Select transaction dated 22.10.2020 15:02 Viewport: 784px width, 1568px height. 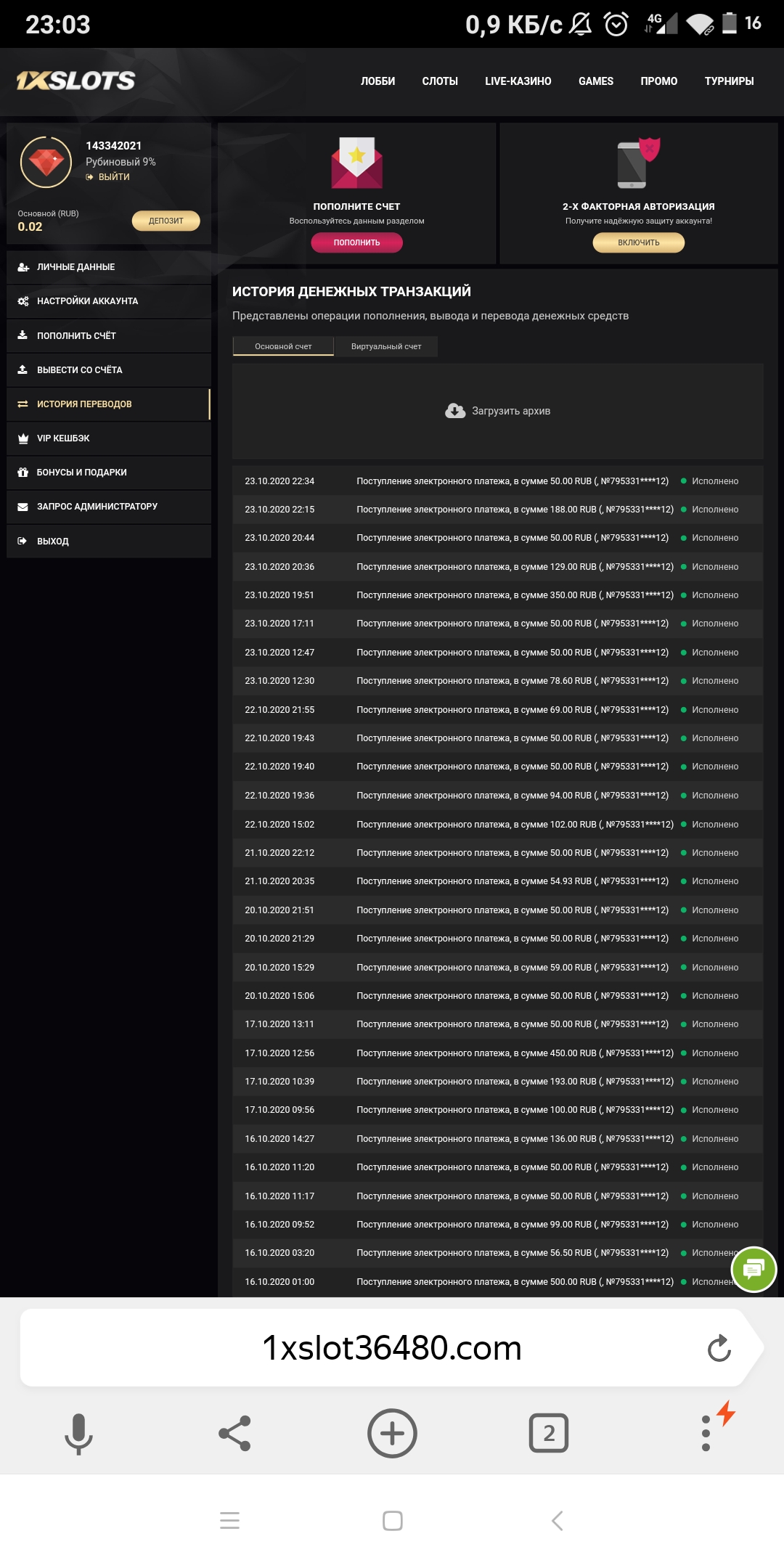(x=498, y=825)
